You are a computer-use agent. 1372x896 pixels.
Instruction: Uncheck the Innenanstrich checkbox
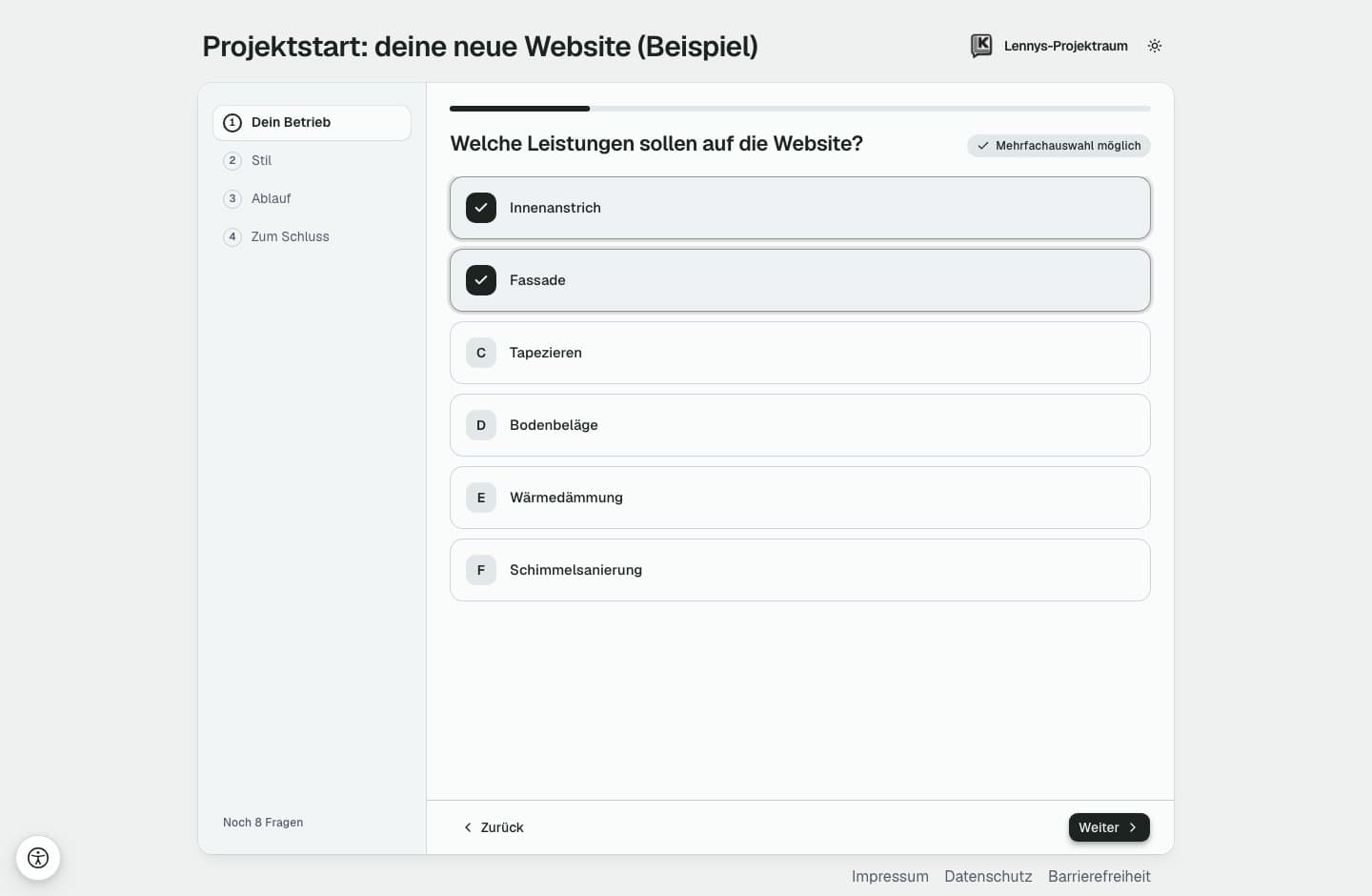[481, 208]
